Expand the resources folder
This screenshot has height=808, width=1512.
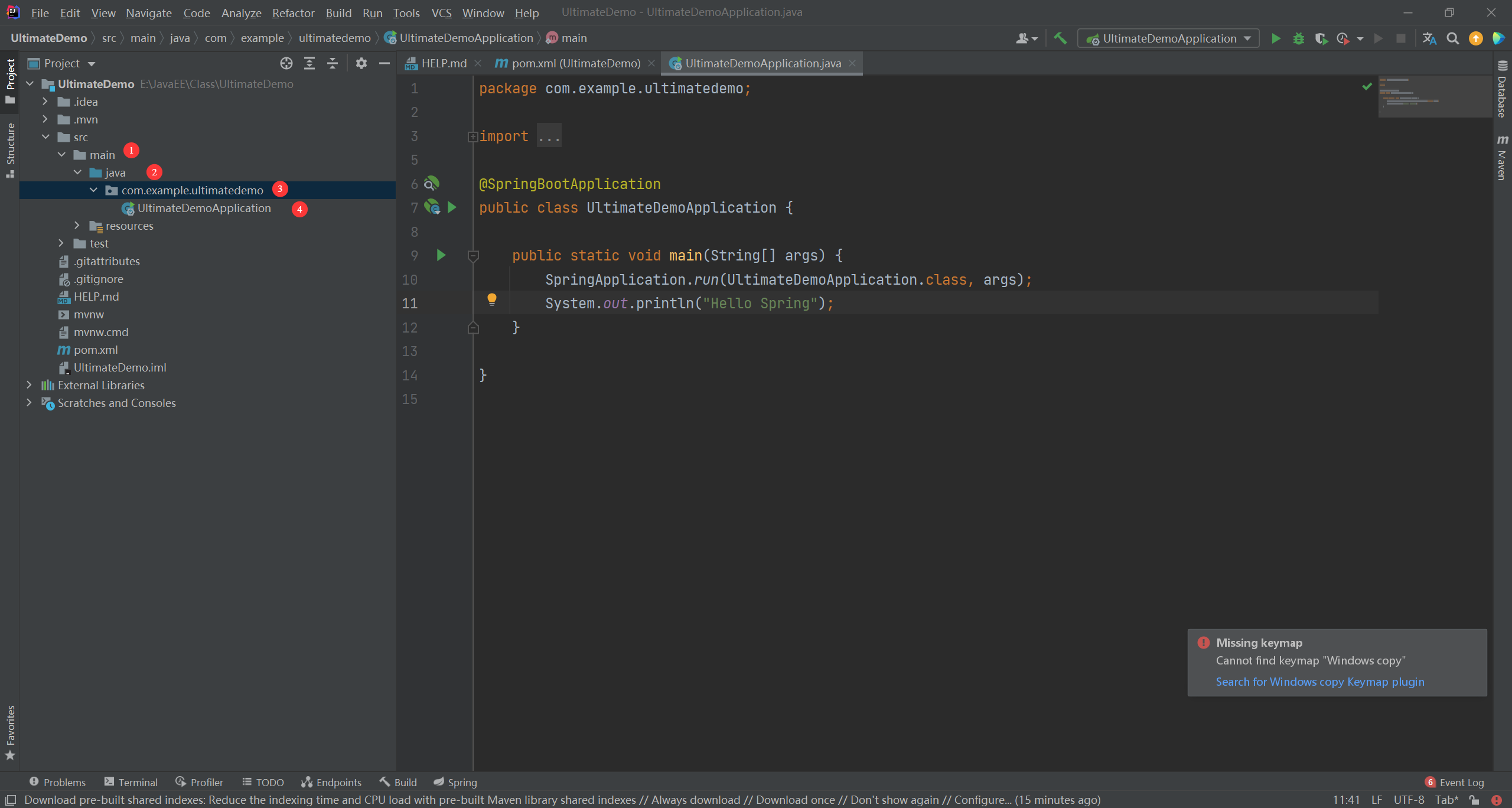pyautogui.click(x=77, y=226)
